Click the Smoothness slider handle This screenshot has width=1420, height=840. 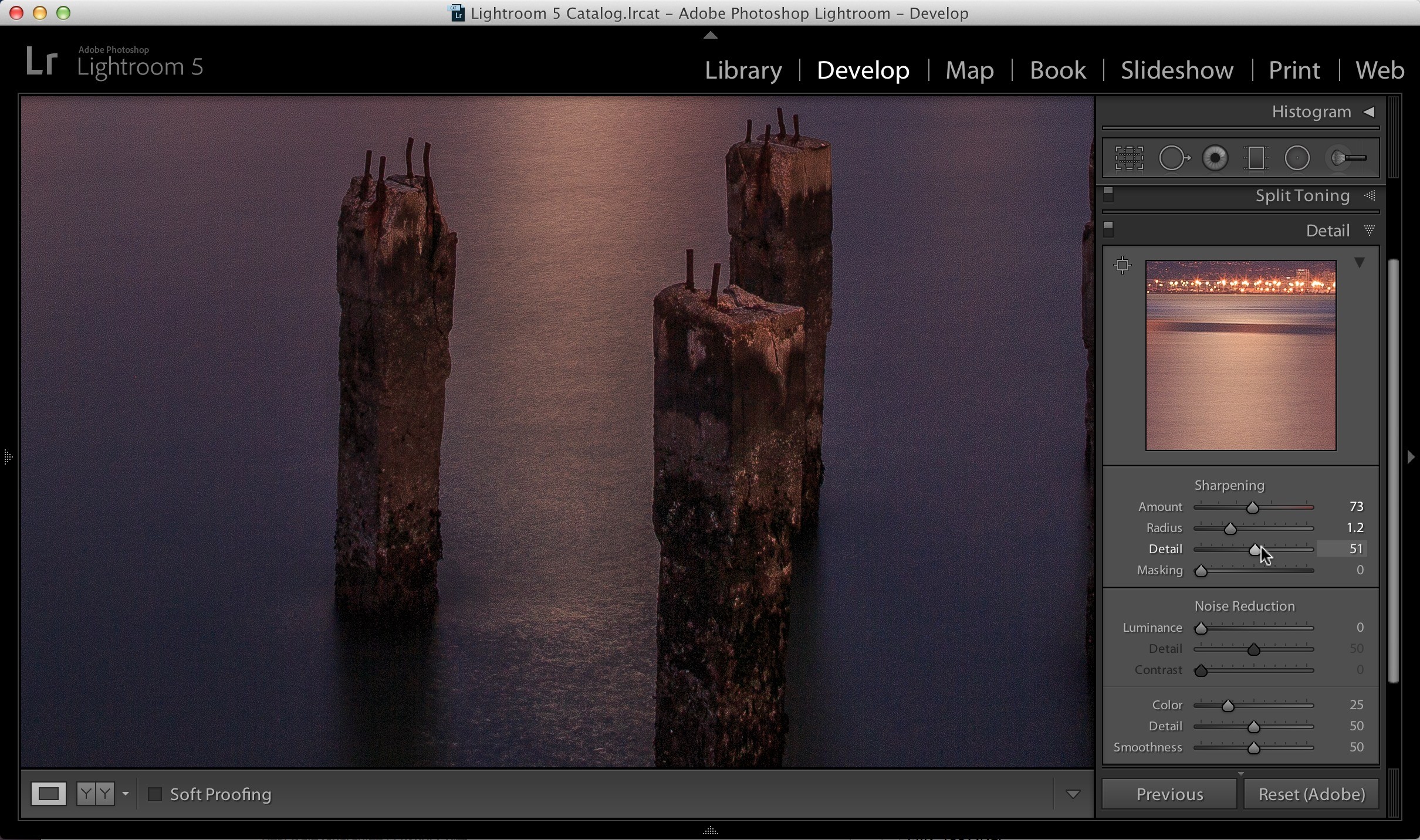(x=1254, y=748)
